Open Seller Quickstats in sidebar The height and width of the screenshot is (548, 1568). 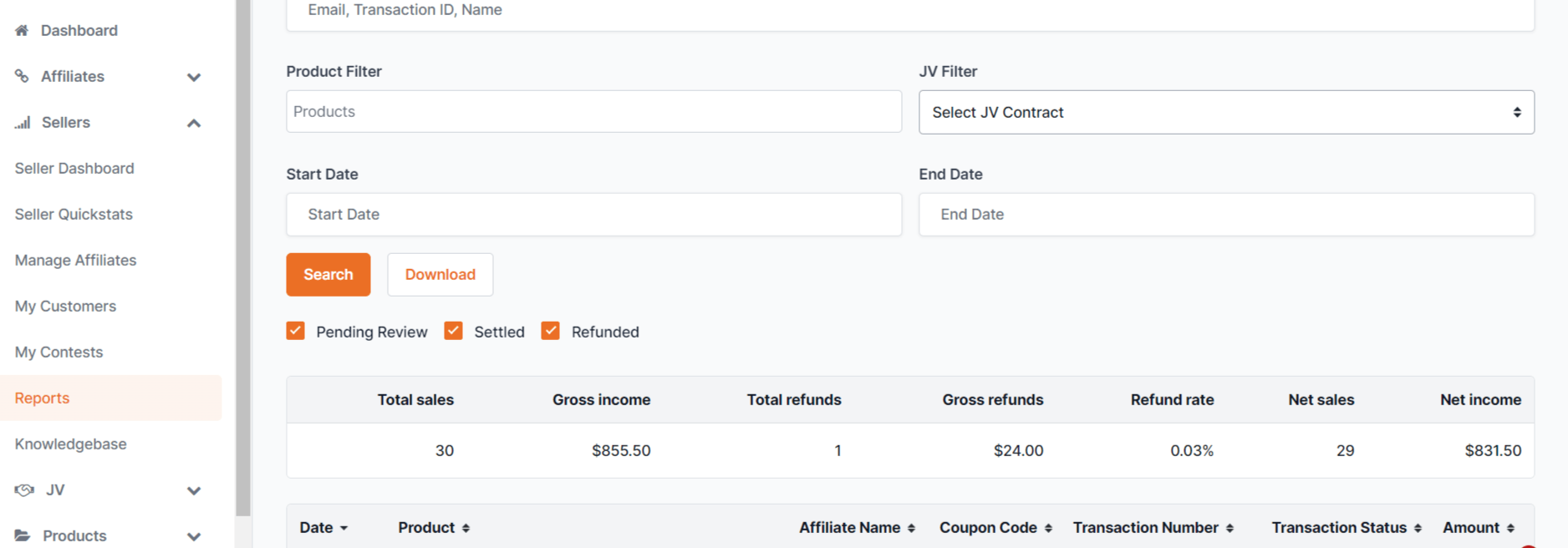pyautogui.click(x=74, y=214)
